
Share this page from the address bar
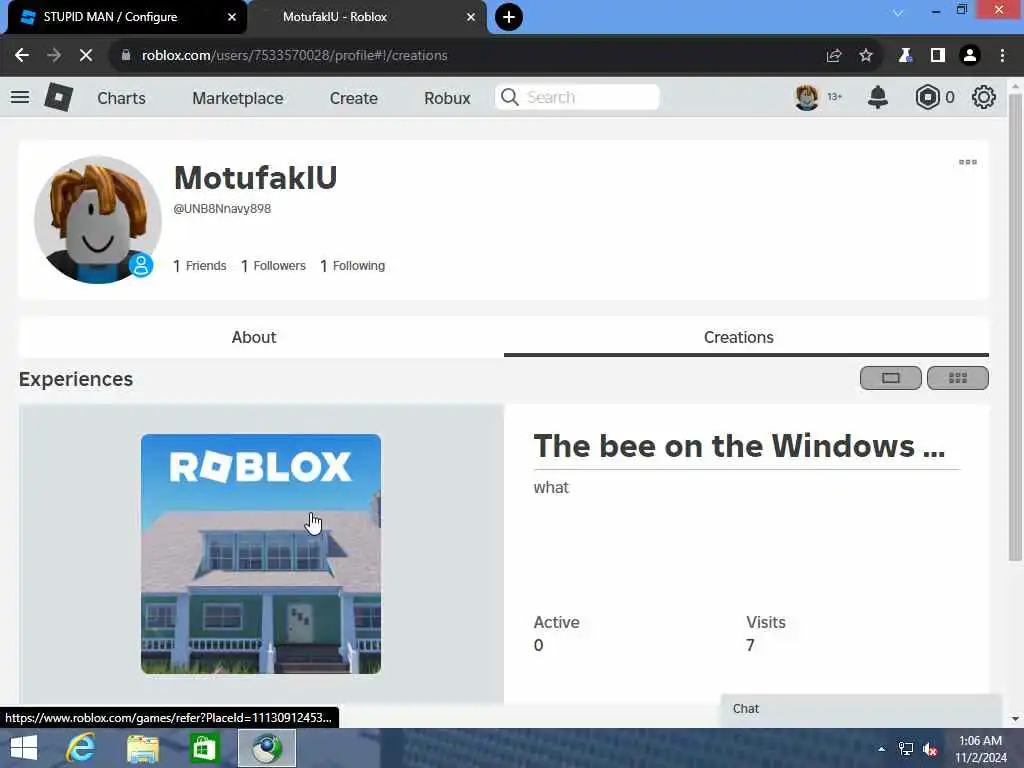[x=833, y=56]
